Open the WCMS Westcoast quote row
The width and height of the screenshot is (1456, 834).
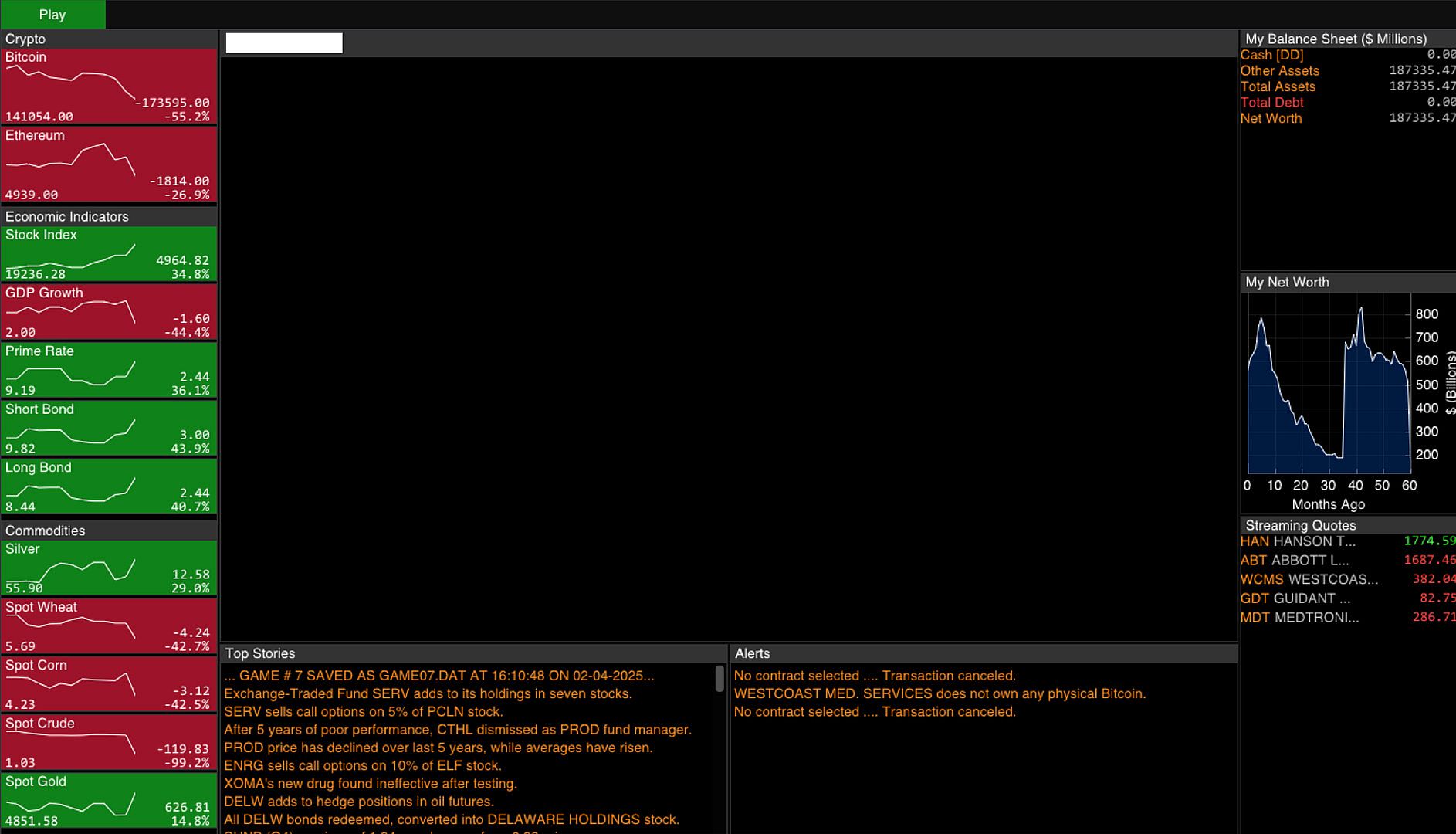(x=1348, y=579)
